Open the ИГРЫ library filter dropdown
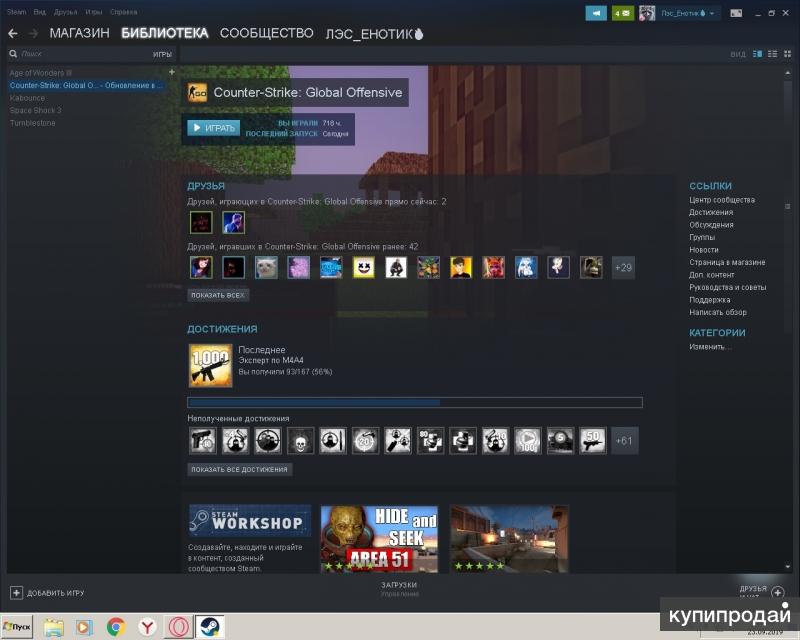The image size is (800, 640). coord(162,54)
